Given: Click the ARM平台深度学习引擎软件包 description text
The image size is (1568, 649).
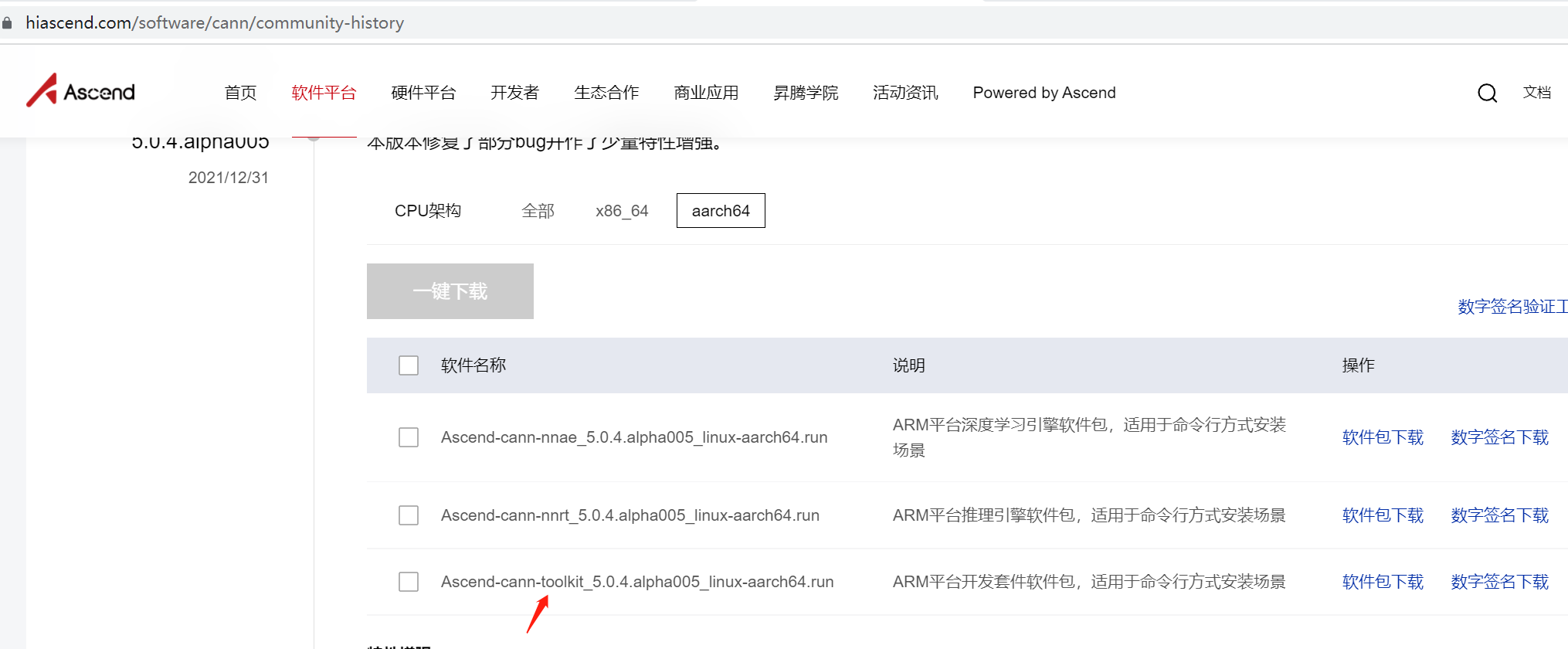Looking at the screenshot, I should pyautogui.click(x=1089, y=437).
